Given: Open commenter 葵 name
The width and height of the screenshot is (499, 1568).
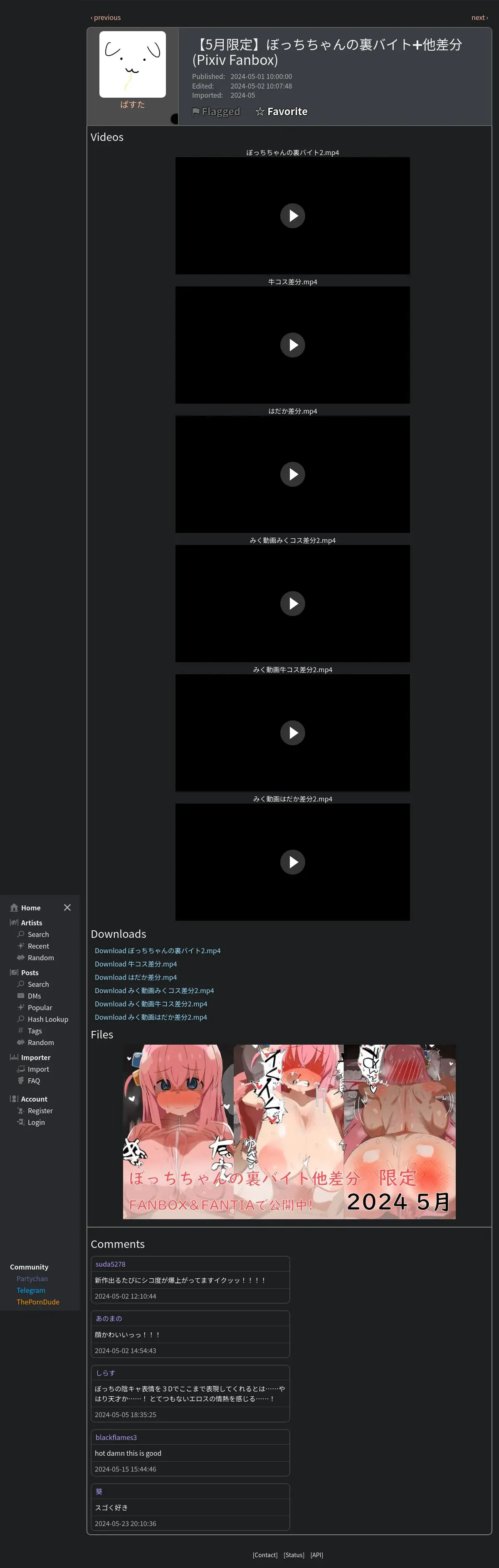Looking at the screenshot, I should pos(99,1492).
